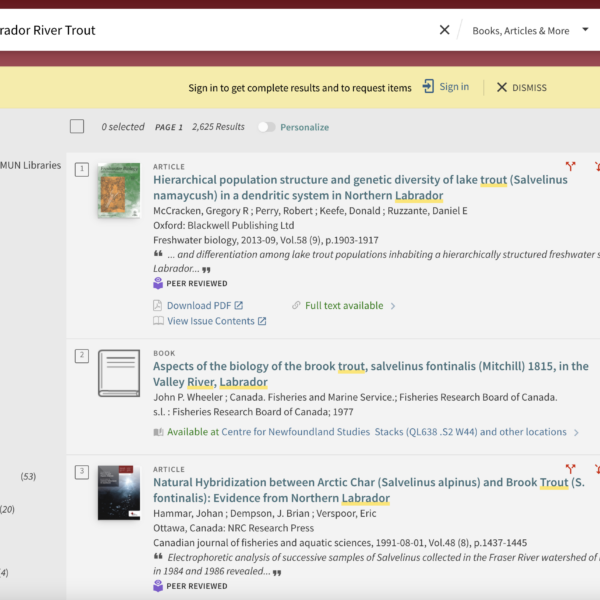Click the Download PDF icon link
The width and height of the screenshot is (600, 600).
[198, 305]
